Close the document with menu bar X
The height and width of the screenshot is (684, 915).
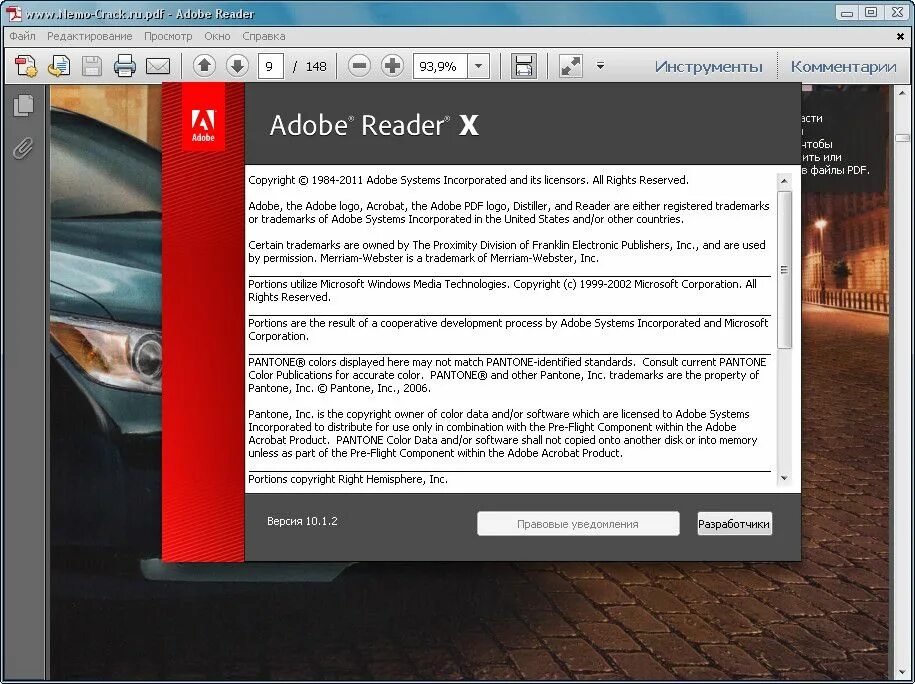click(900, 36)
